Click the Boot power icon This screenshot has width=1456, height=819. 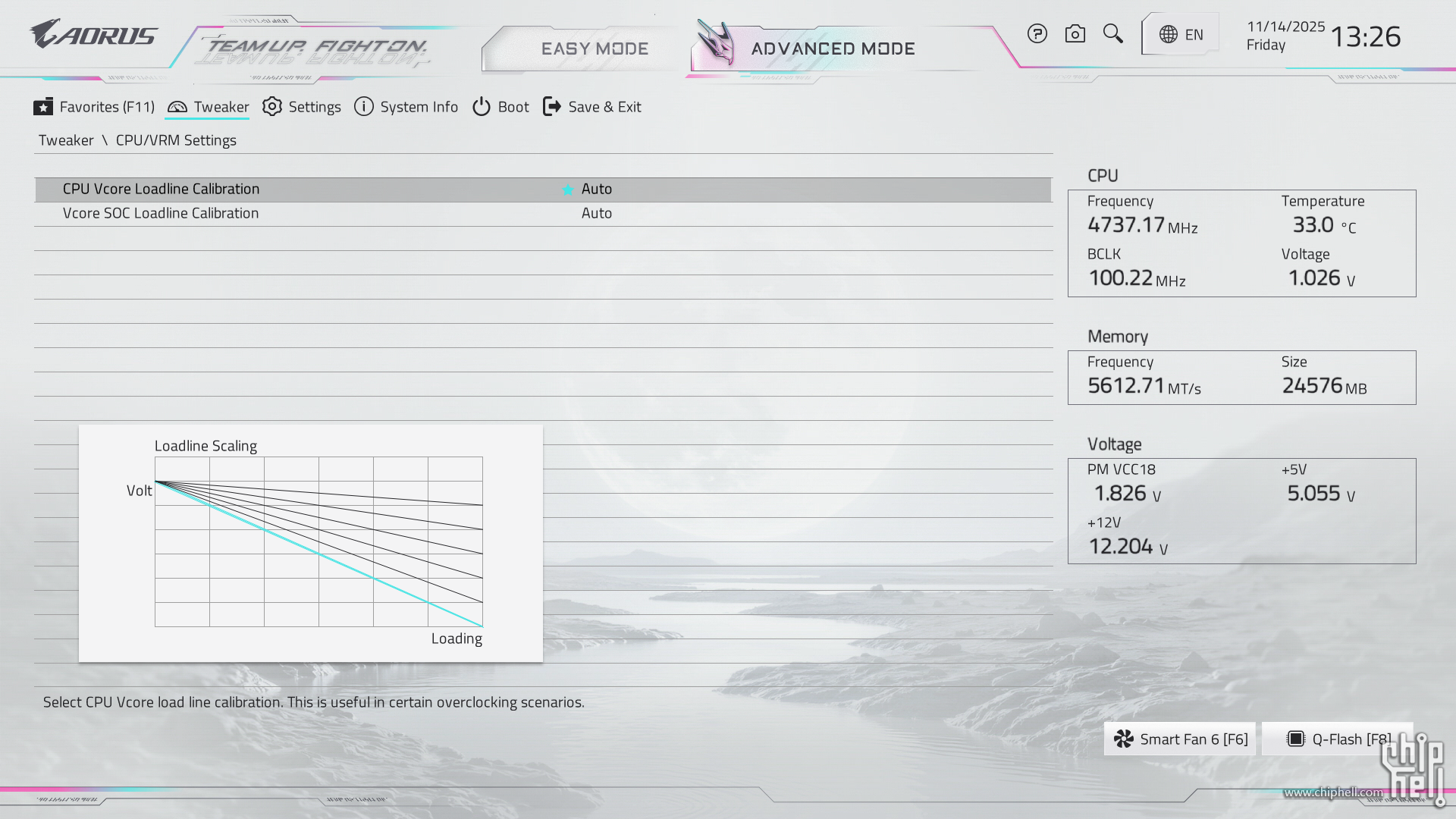pyautogui.click(x=481, y=107)
